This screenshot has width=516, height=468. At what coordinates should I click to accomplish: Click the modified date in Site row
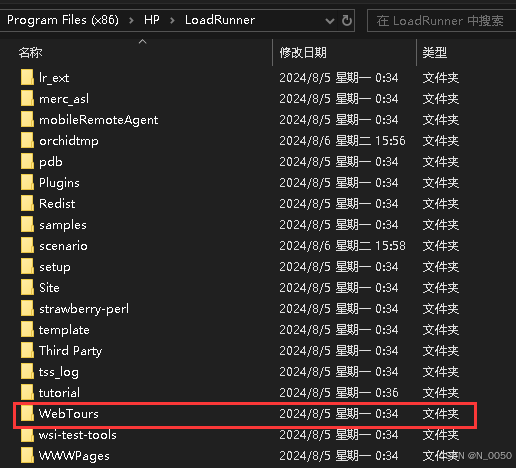click(x=339, y=288)
